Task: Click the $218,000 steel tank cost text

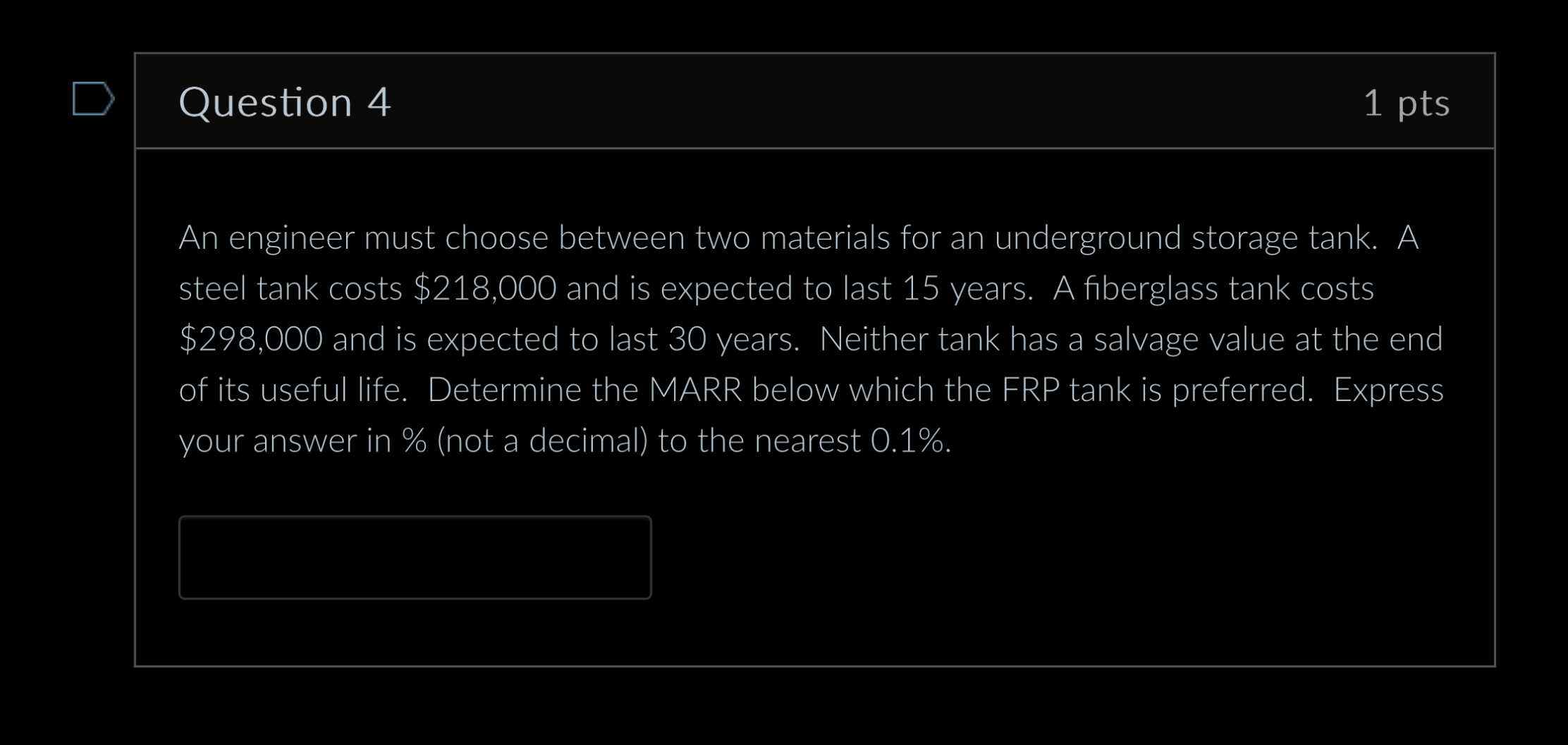Action: tap(484, 288)
